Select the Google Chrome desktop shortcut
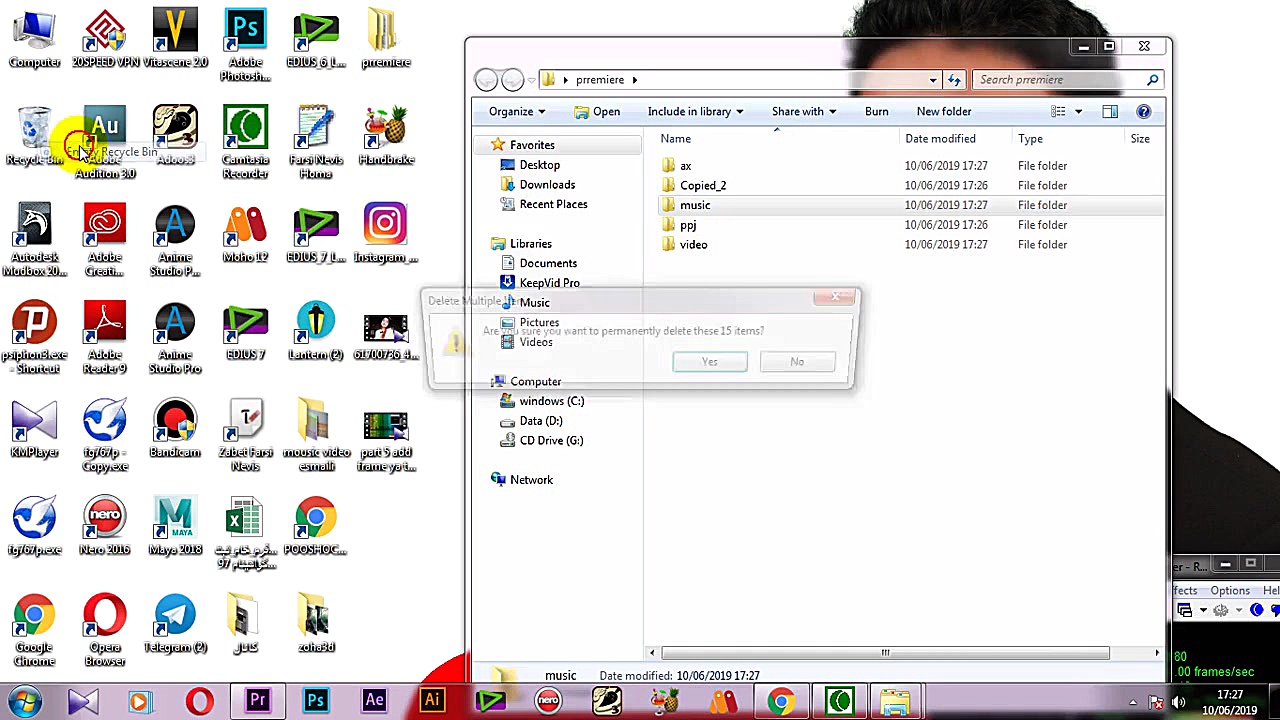This screenshot has width=1280, height=720. pyautogui.click(x=35, y=630)
